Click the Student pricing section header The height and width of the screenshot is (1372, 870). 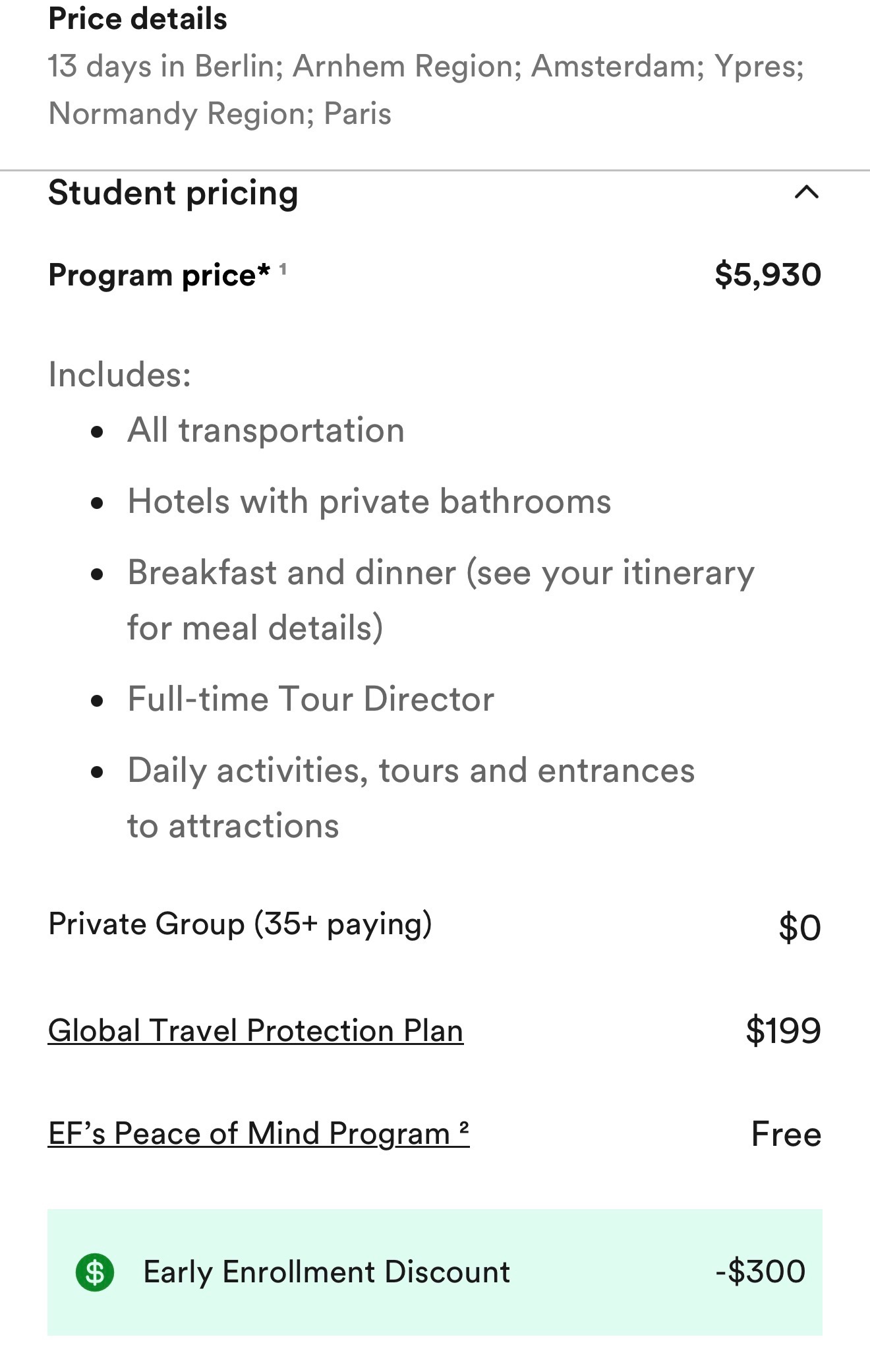pos(173,193)
